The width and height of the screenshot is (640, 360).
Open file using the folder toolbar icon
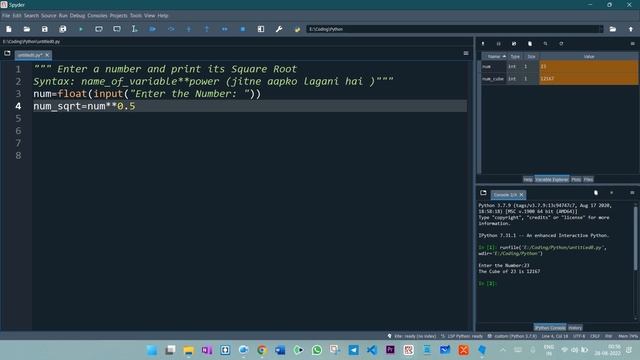coord(27,29)
